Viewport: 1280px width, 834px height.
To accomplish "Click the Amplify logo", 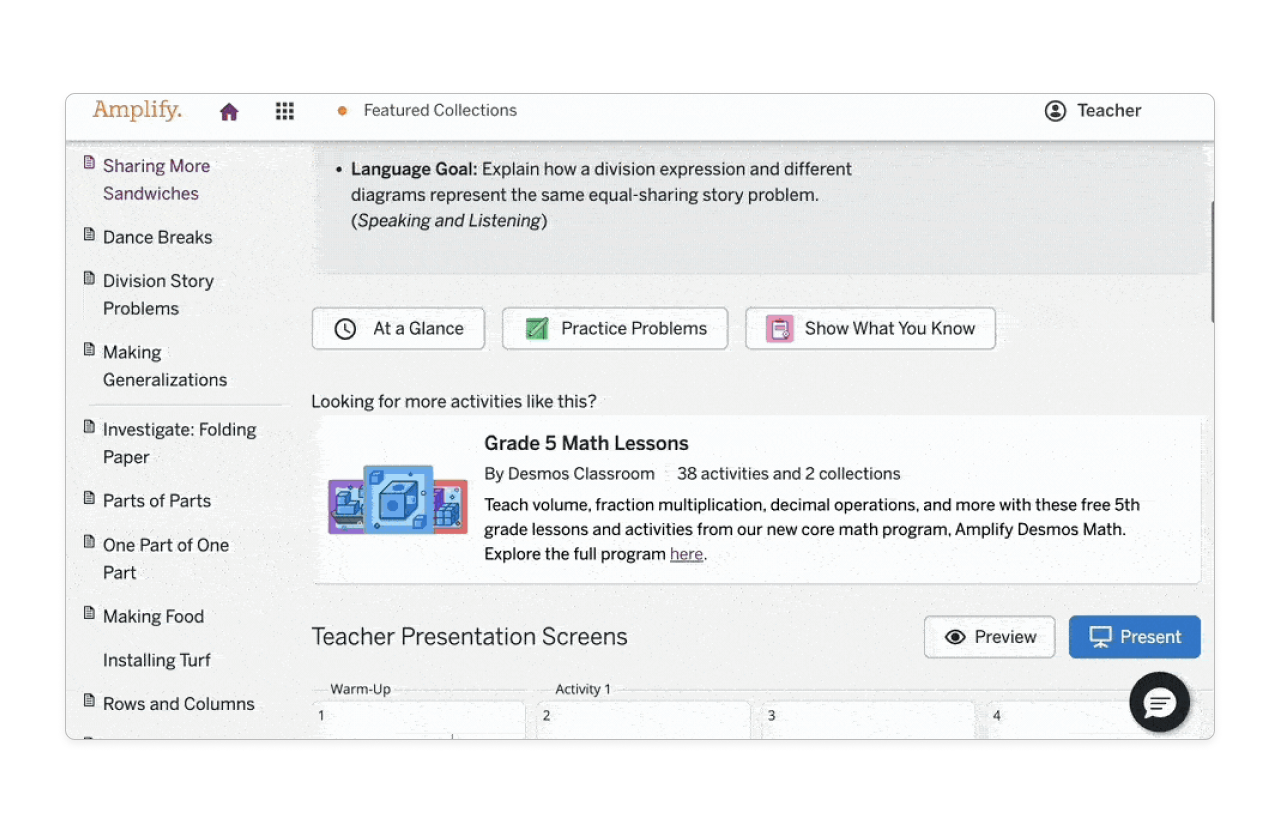I will point(137,110).
